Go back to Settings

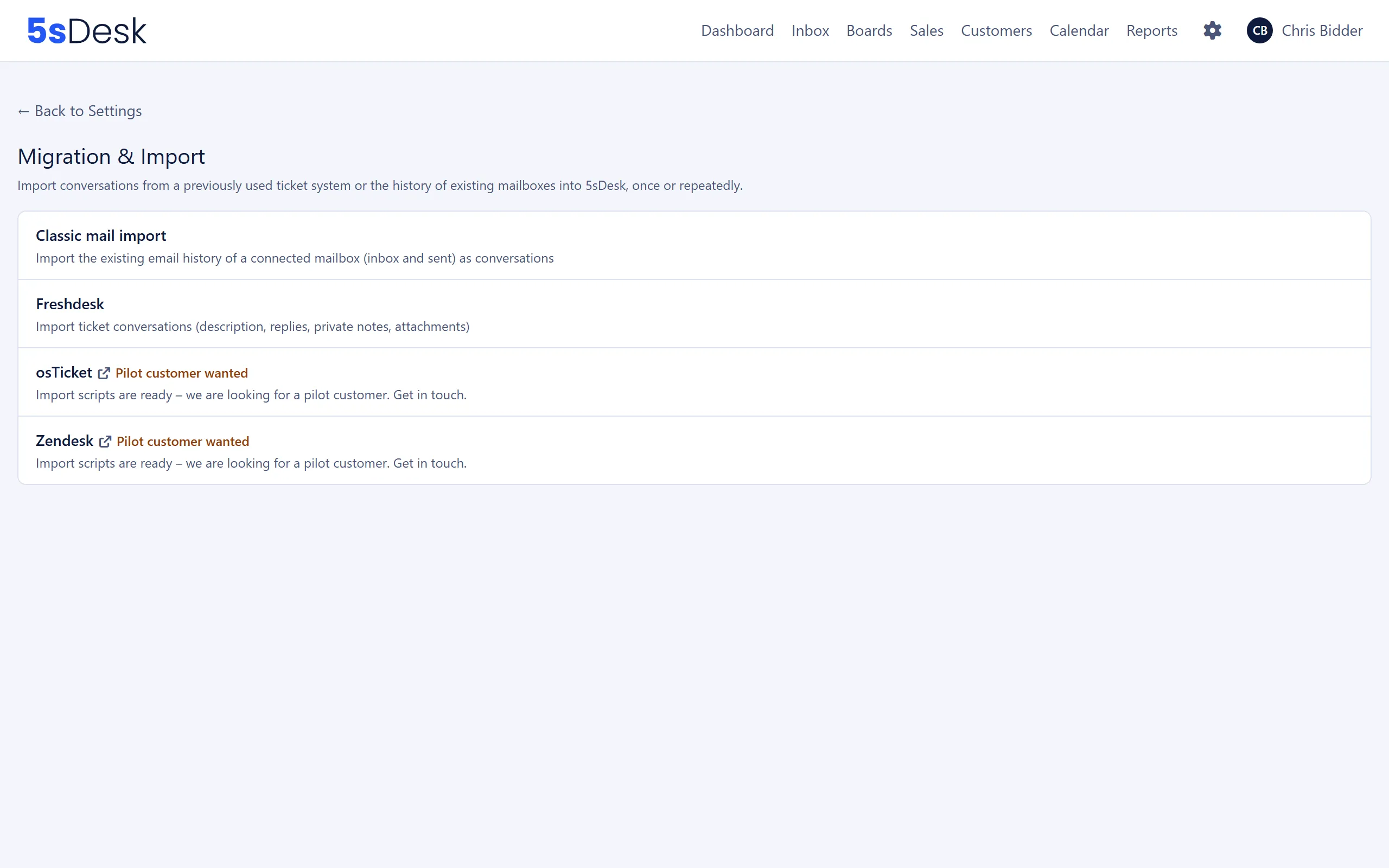point(80,111)
